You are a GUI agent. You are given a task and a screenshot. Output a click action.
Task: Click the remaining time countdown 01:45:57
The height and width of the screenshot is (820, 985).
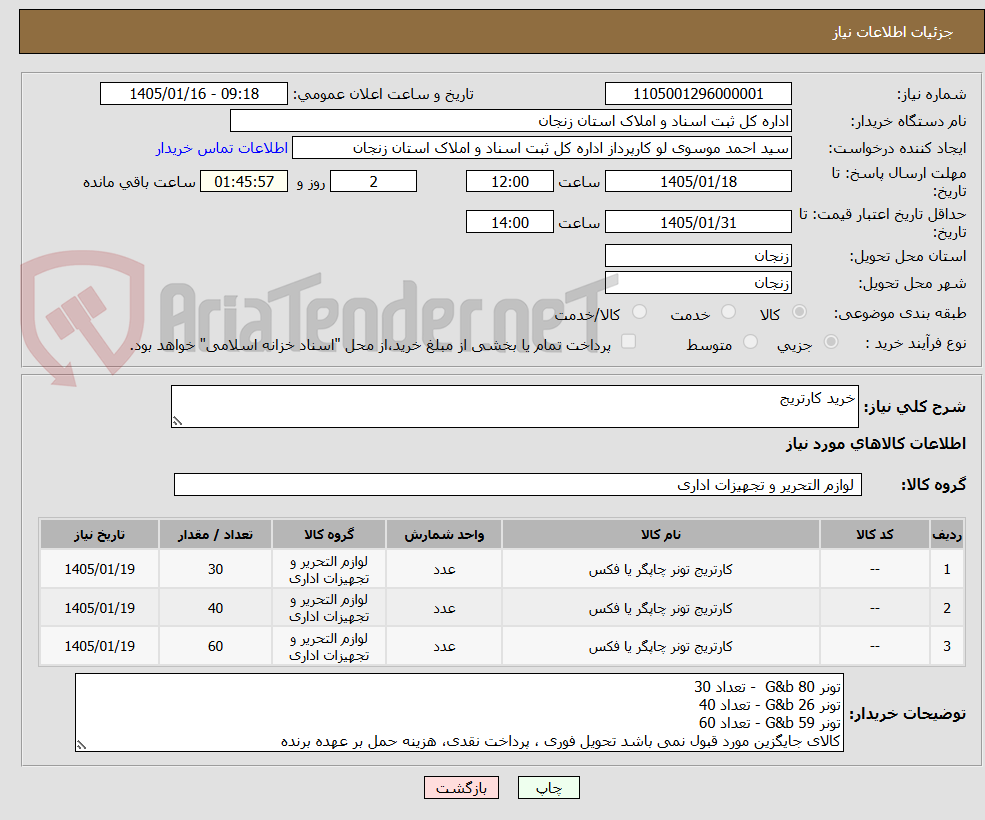(x=244, y=182)
